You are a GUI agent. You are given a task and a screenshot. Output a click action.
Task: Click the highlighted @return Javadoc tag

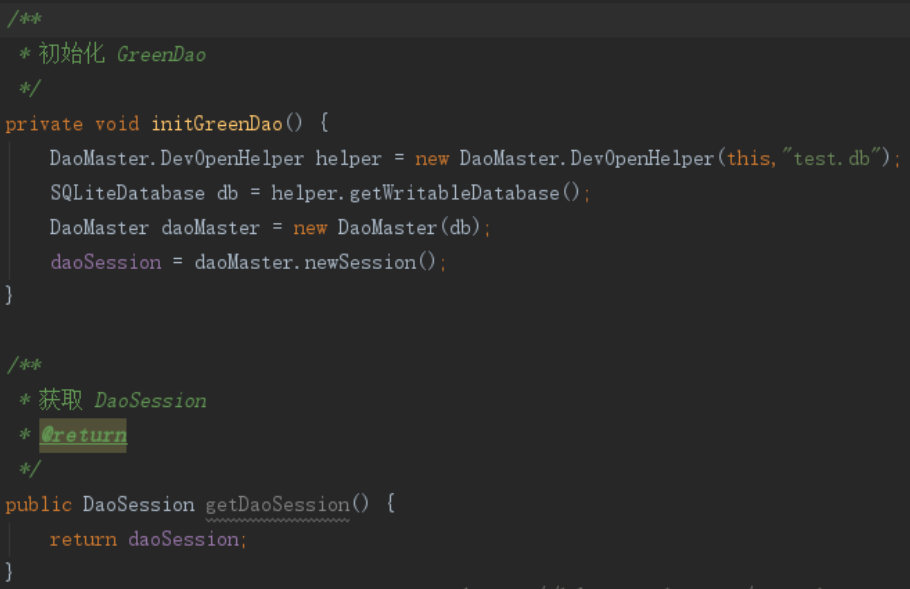pyautogui.click(x=83, y=435)
